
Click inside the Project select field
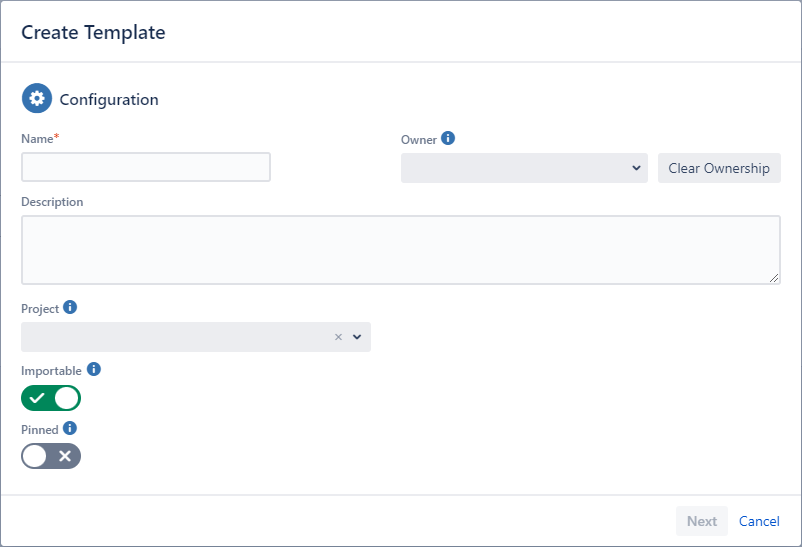coord(175,337)
